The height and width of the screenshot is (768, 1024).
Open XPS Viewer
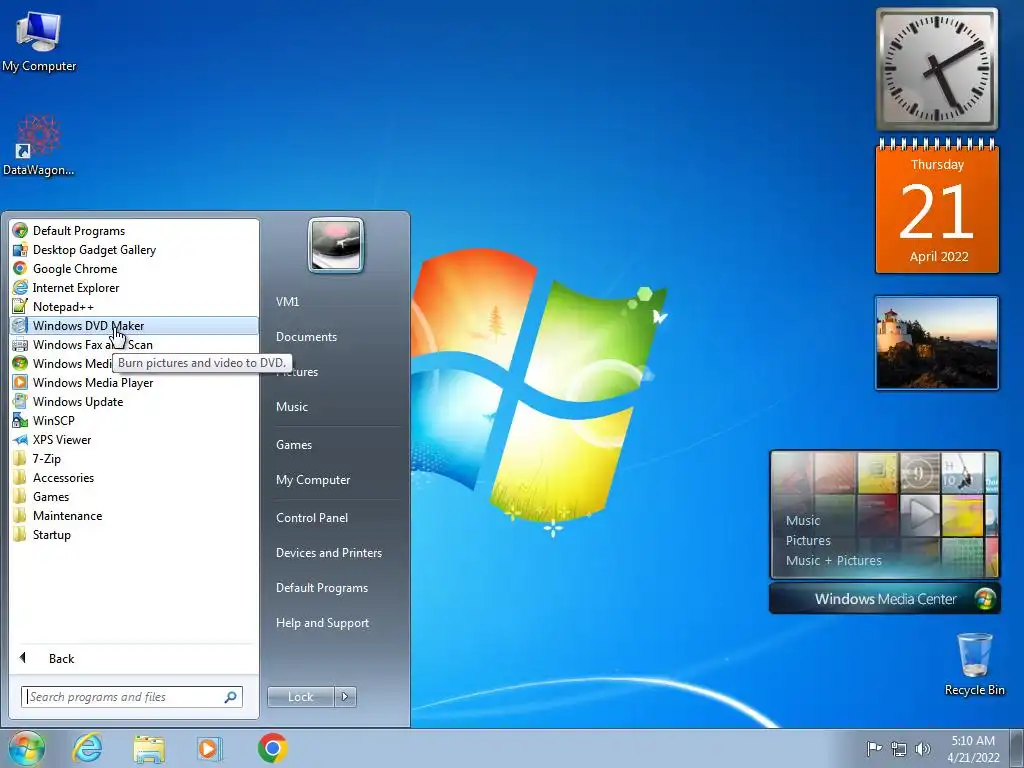pos(135,439)
